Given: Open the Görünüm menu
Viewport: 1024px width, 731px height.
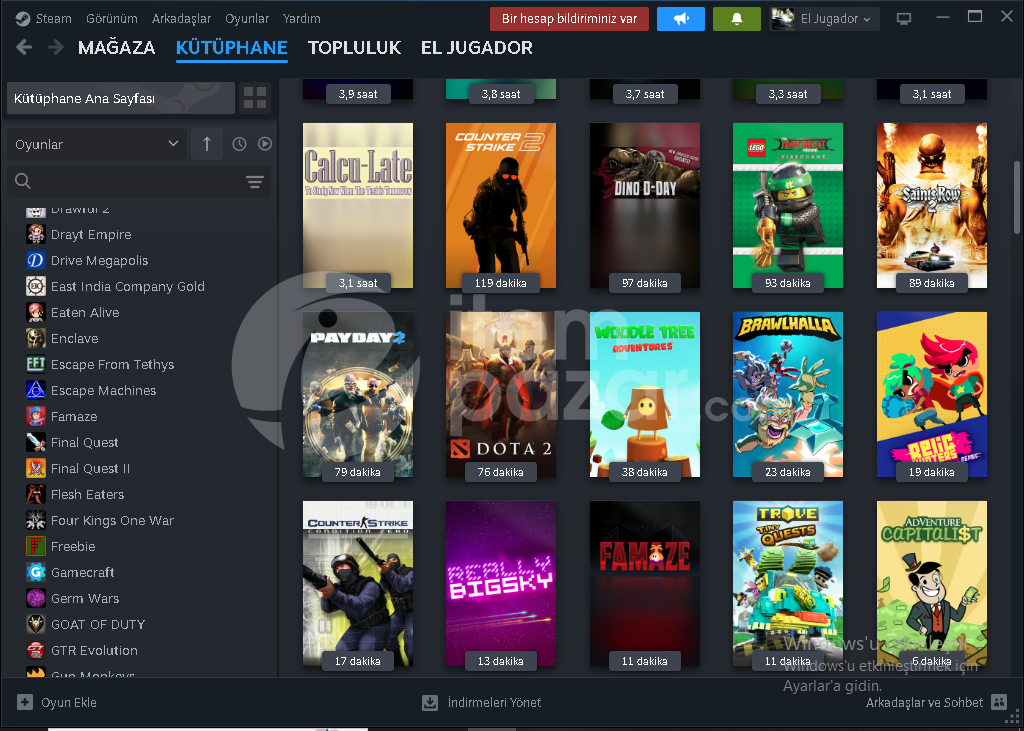Looking at the screenshot, I should (112, 19).
